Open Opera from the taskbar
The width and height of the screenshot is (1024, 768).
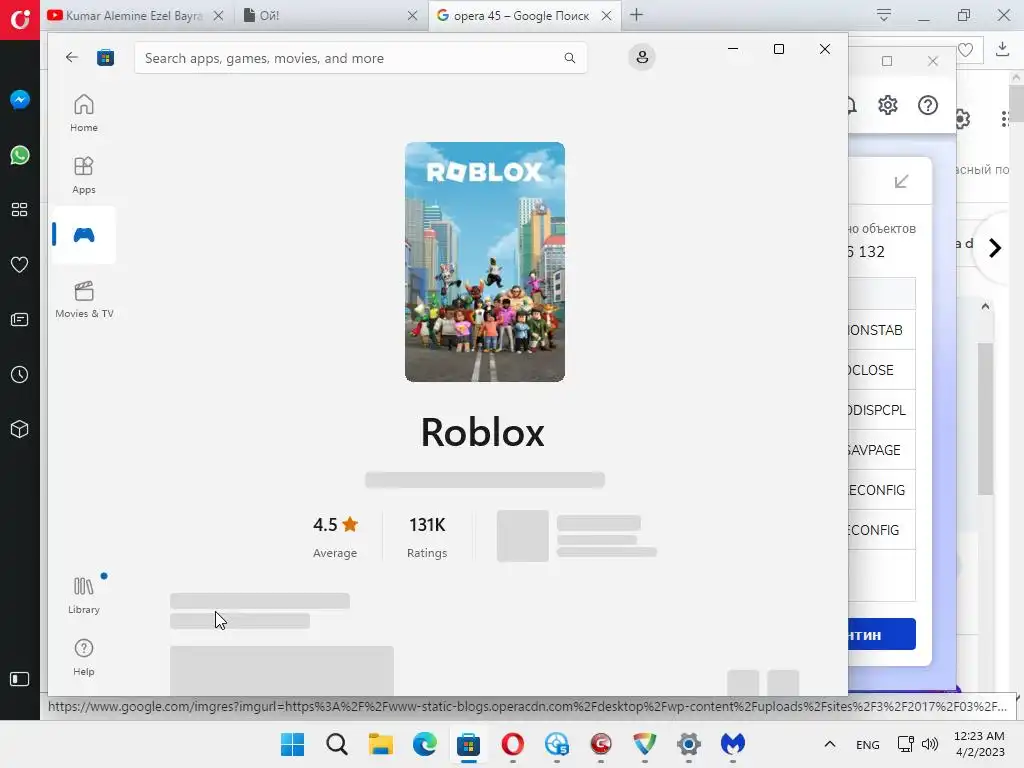[513, 744]
